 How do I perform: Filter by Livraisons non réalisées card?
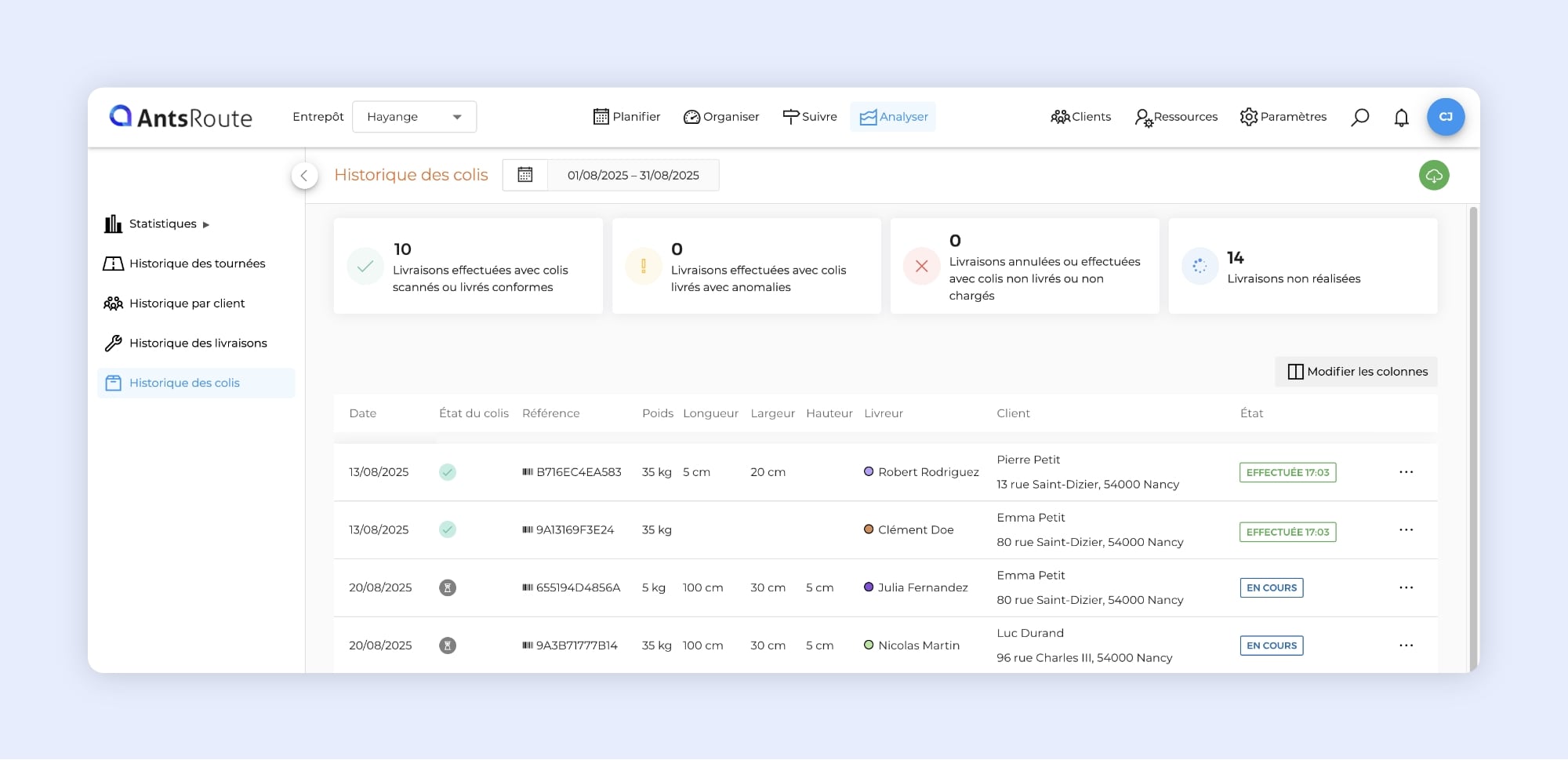pyautogui.click(x=1302, y=267)
